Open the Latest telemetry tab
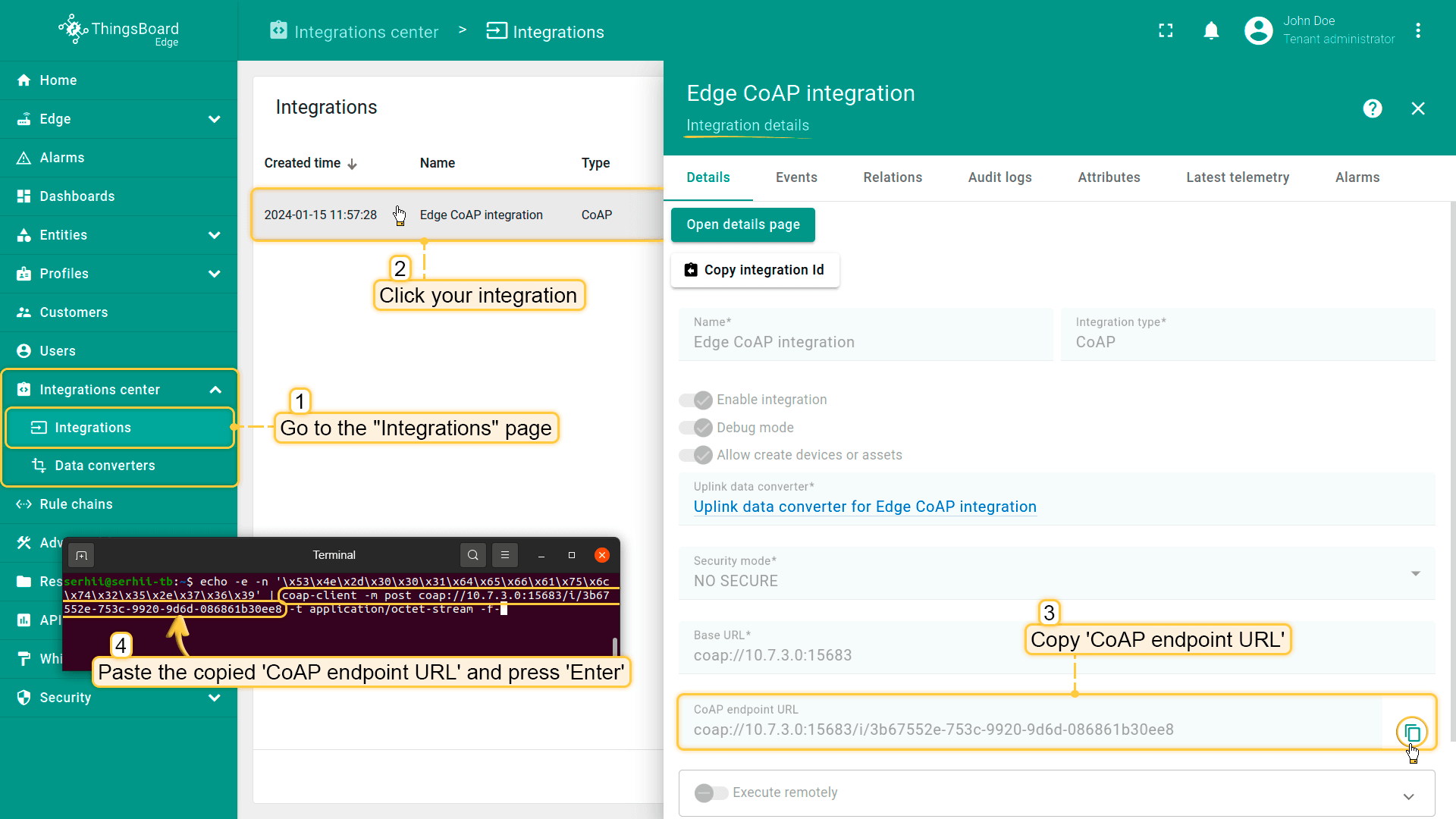This screenshot has height=819, width=1456. pos(1238,177)
